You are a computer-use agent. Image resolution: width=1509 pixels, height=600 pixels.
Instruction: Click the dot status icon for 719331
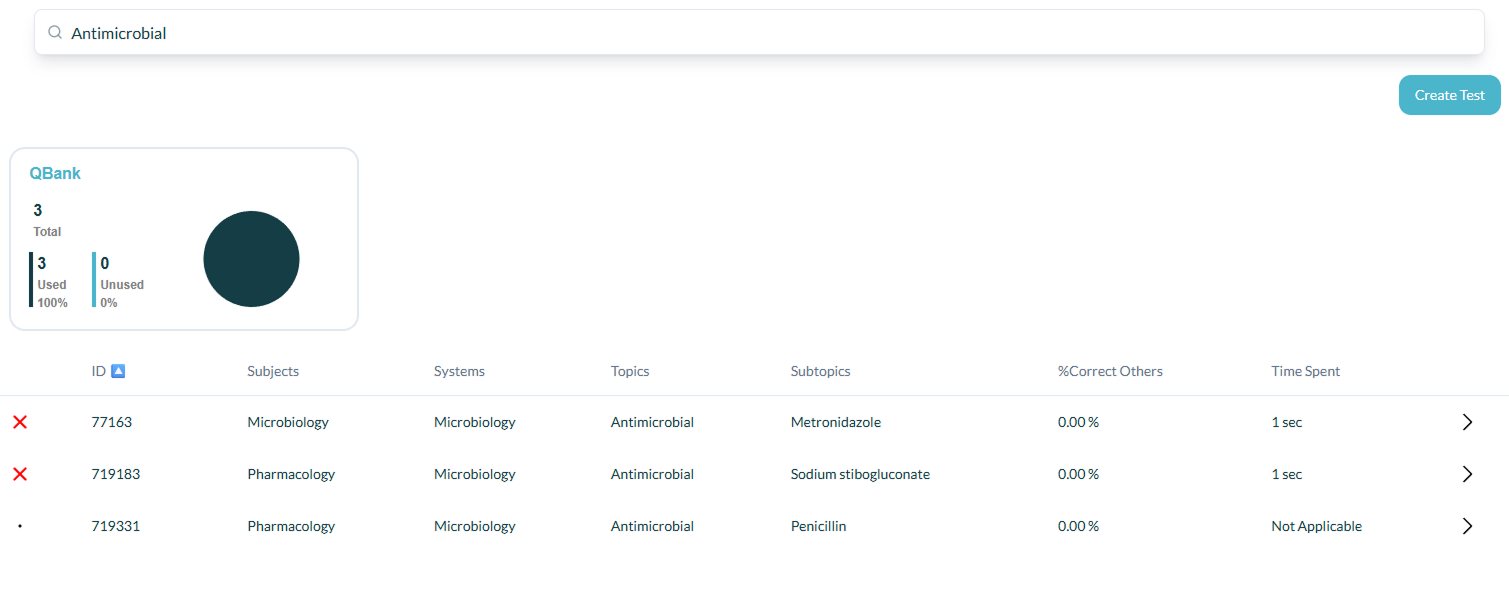point(20,526)
